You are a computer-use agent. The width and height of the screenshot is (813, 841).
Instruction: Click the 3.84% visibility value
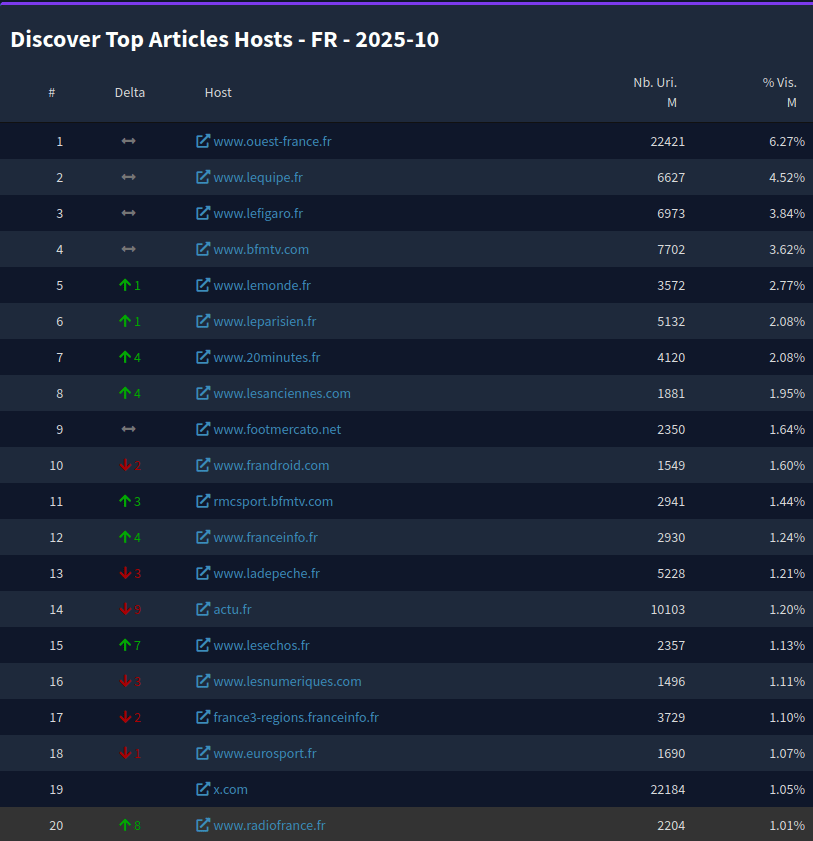tap(787, 213)
